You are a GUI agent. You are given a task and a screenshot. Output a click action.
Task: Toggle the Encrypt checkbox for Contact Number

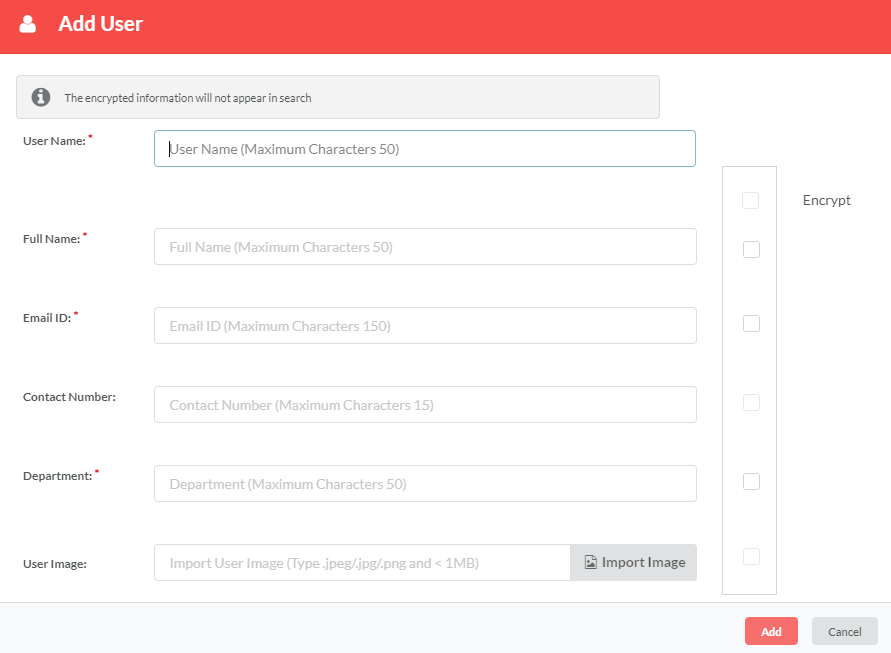click(751, 402)
